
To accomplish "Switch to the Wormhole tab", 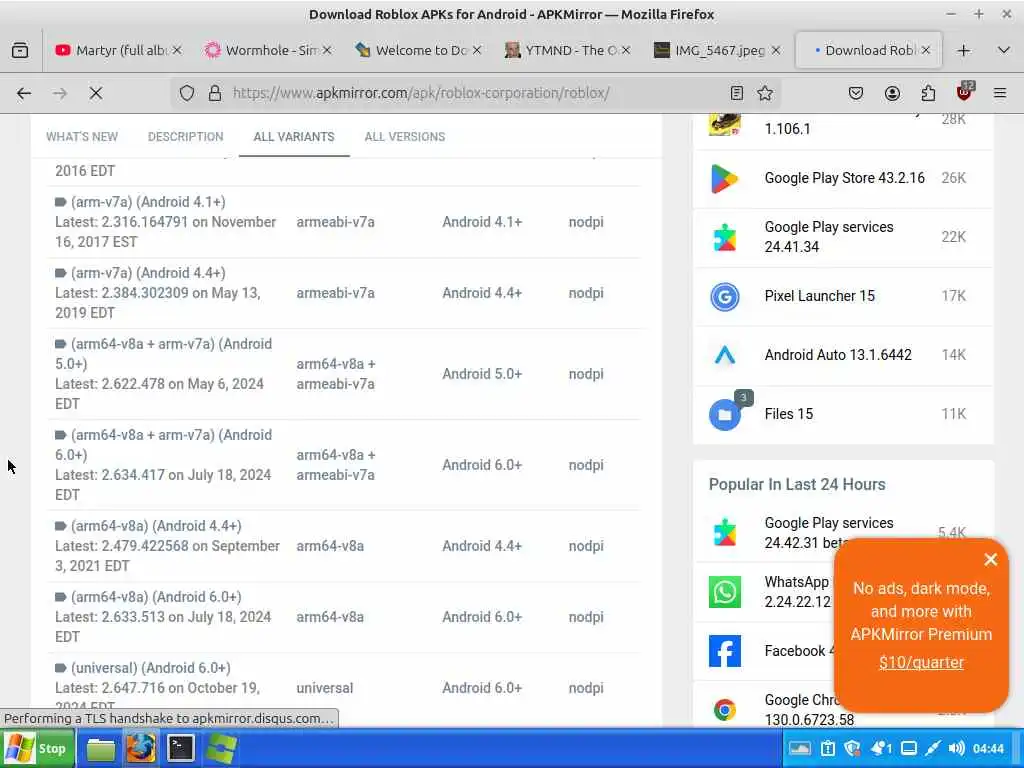I will (268, 50).
